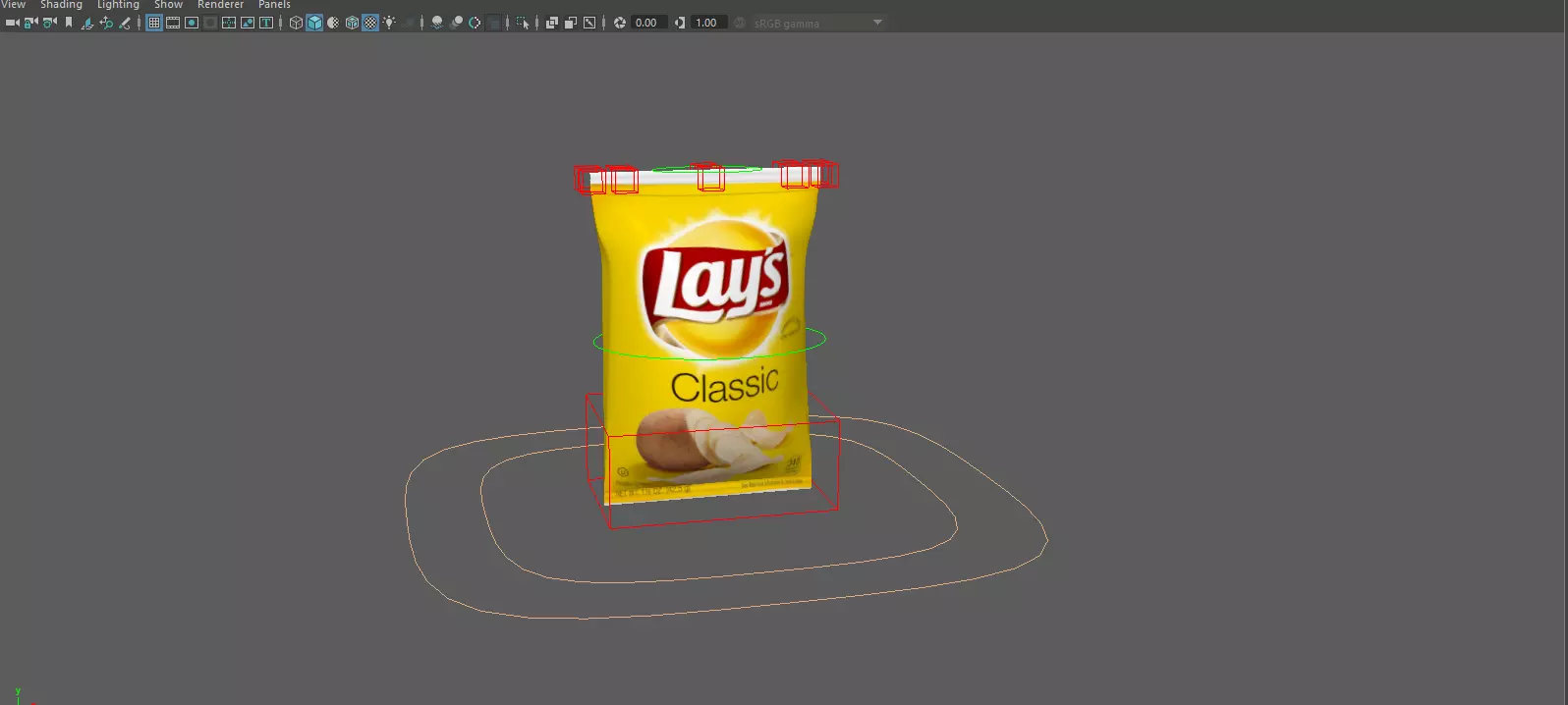Open the Lighting menu
1568x705 pixels.
118,5
